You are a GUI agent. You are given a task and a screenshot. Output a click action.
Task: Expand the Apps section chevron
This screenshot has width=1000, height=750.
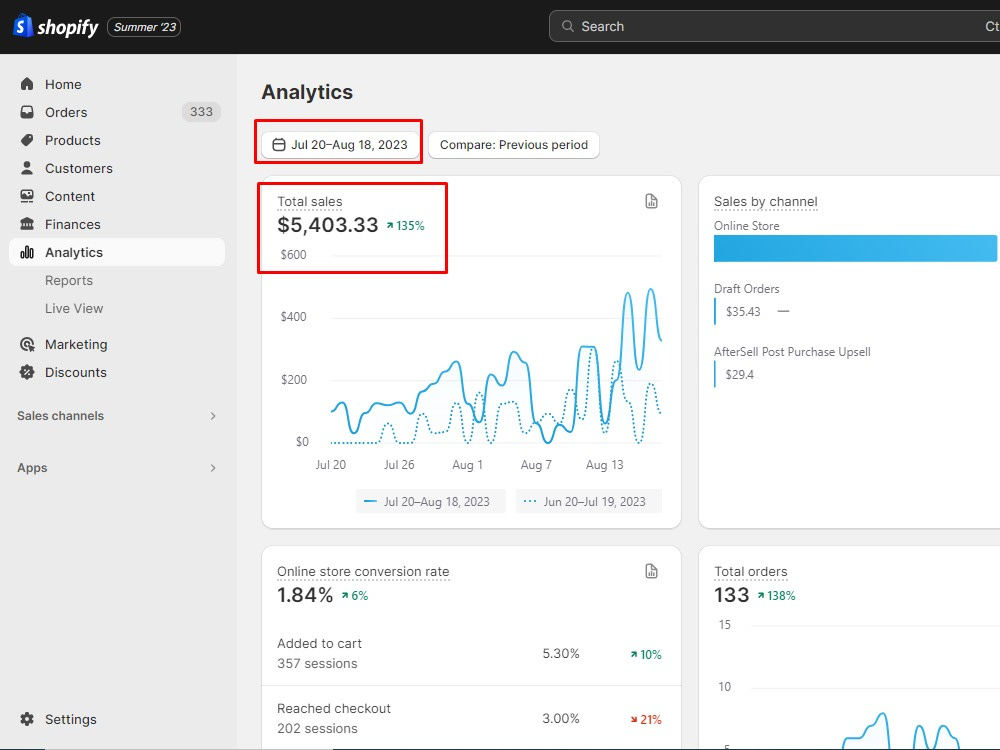coord(213,468)
